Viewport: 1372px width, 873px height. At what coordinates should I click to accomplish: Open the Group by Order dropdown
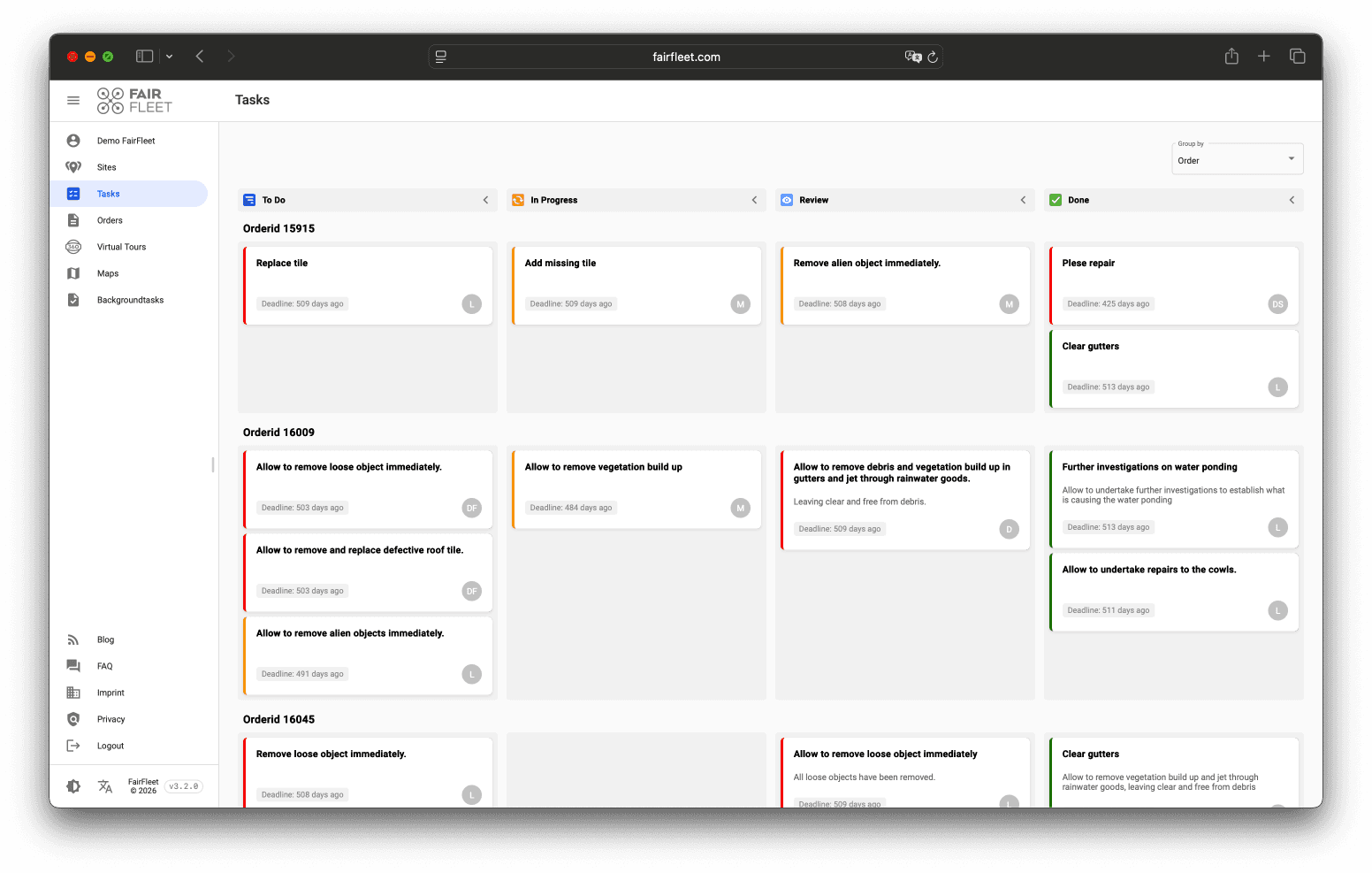tap(1237, 159)
